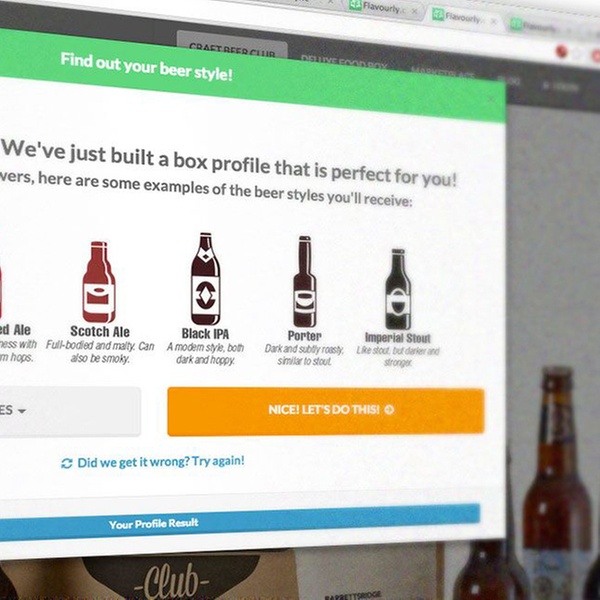
Task: Open the gray dropdown with caret arrow
Action: tap(70, 411)
